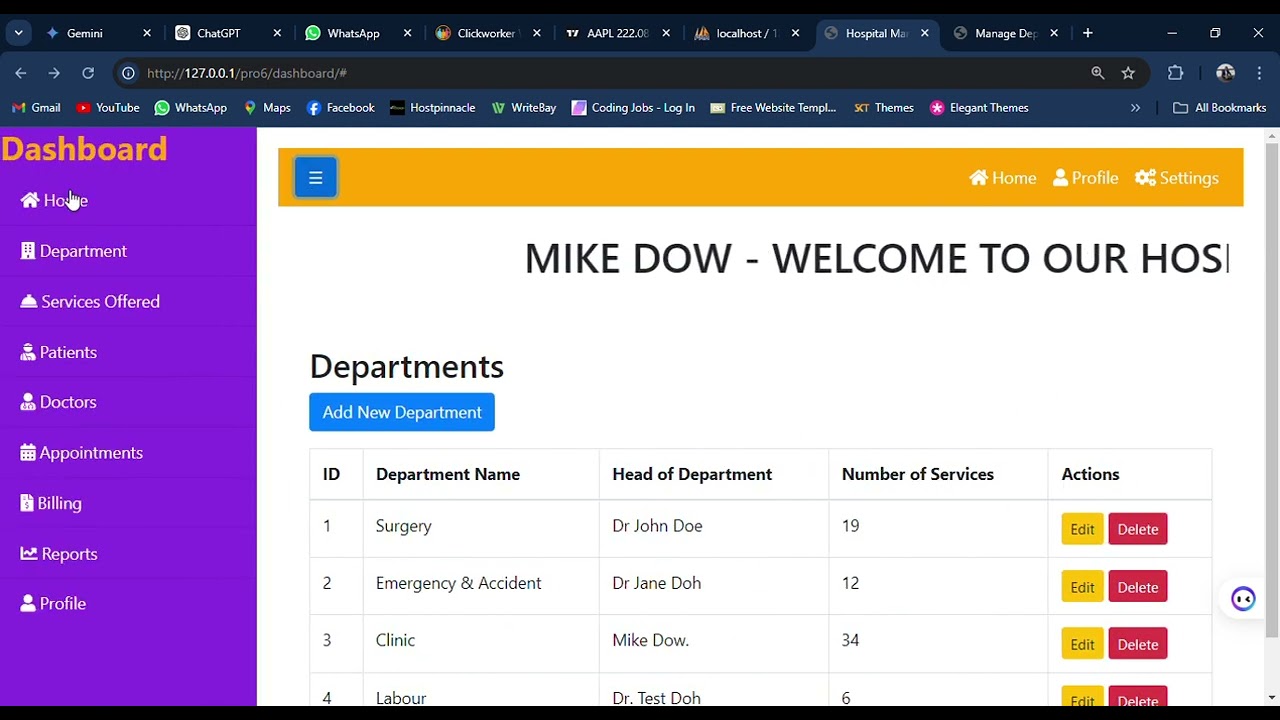Image resolution: width=1280 pixels, height=720 pixels.
Task: Click the user icon beside Profile in the navbar
Action: (x=1060, y=178)
